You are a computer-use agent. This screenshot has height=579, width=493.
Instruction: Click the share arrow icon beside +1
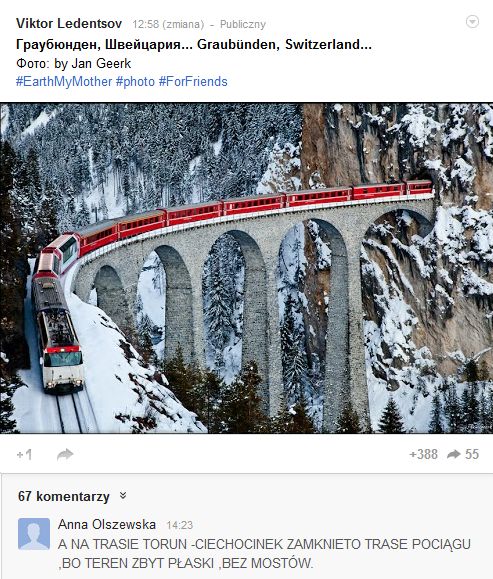pyautogui.click(x=65, y=455)
